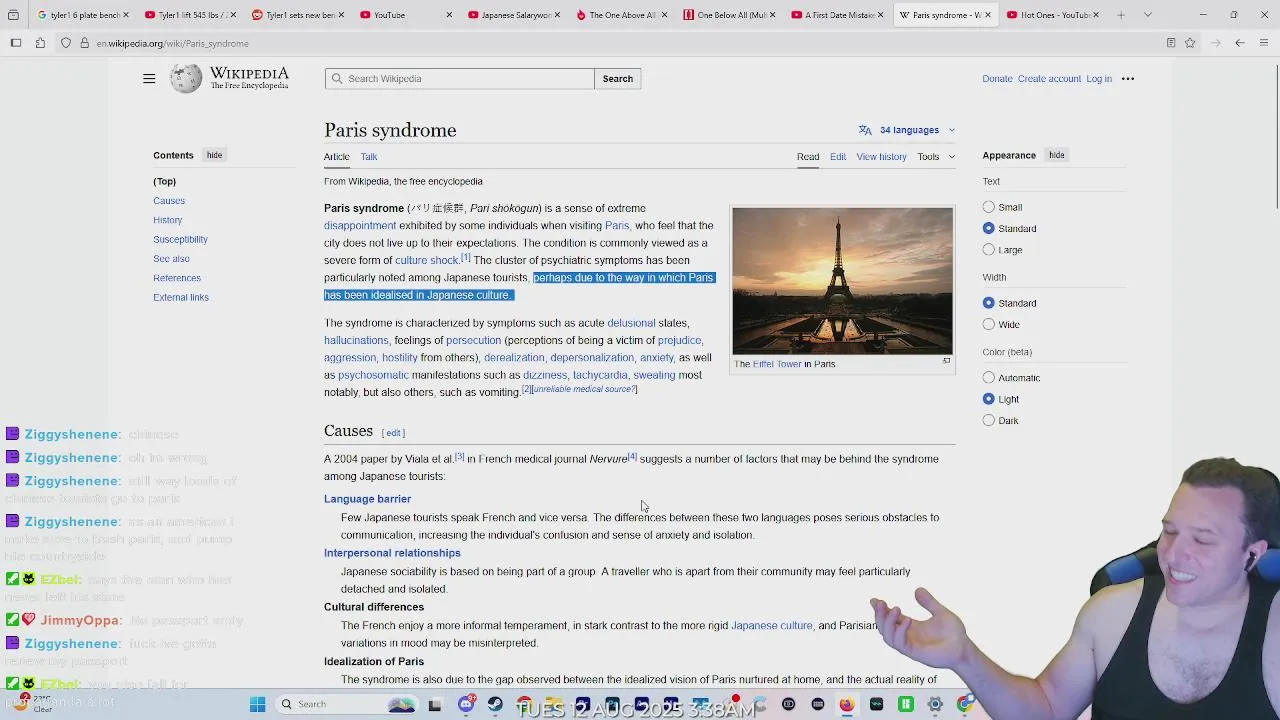1280x720 pixels.
Task: Open a new browser tab with plus
Action: point(1121,15)
